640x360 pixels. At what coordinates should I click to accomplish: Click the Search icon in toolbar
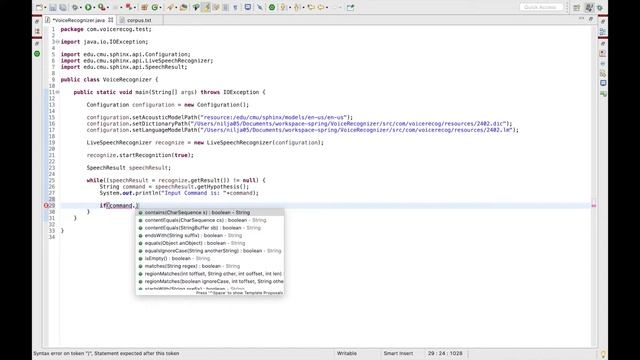pos(196,7)
